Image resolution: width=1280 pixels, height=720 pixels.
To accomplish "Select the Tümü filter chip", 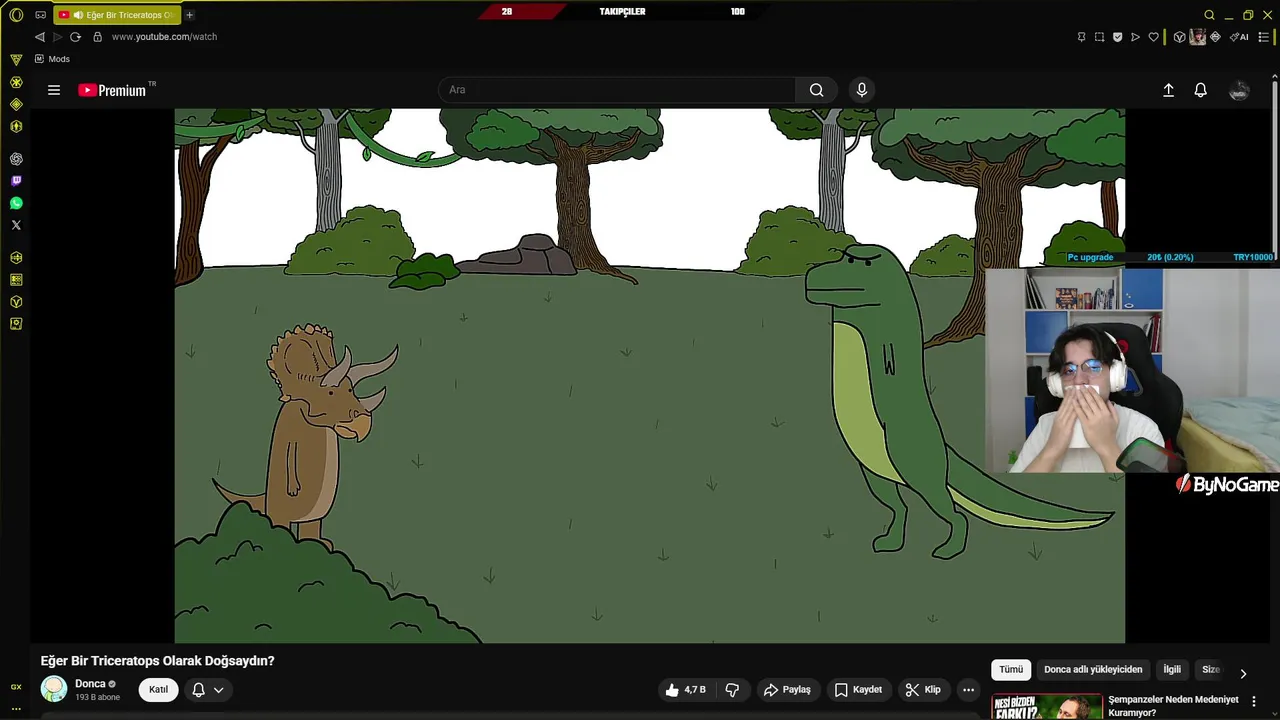I will [1011, 670].
